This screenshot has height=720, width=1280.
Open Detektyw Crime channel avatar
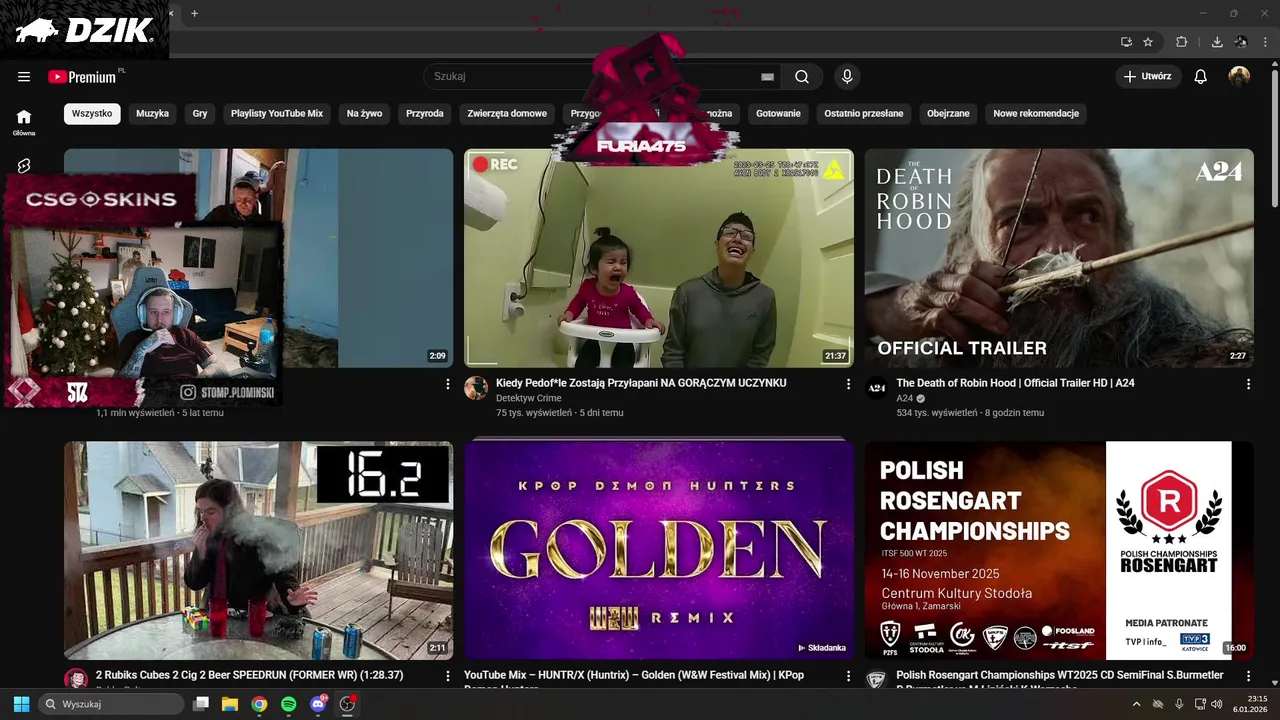click(476, 388)
